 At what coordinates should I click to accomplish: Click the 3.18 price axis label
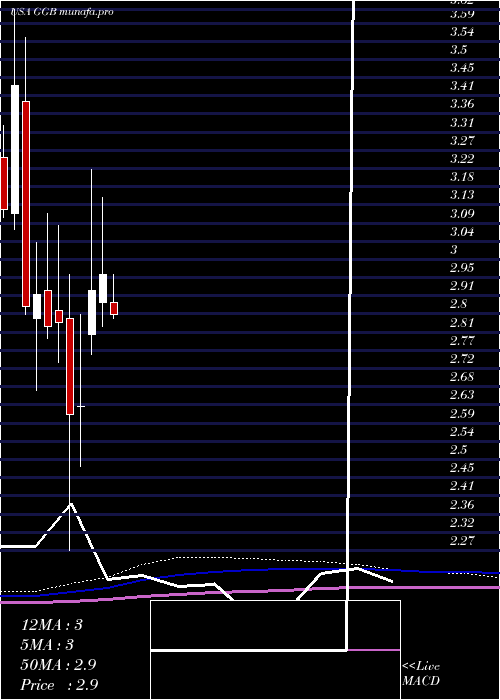(x=462, y=177)
